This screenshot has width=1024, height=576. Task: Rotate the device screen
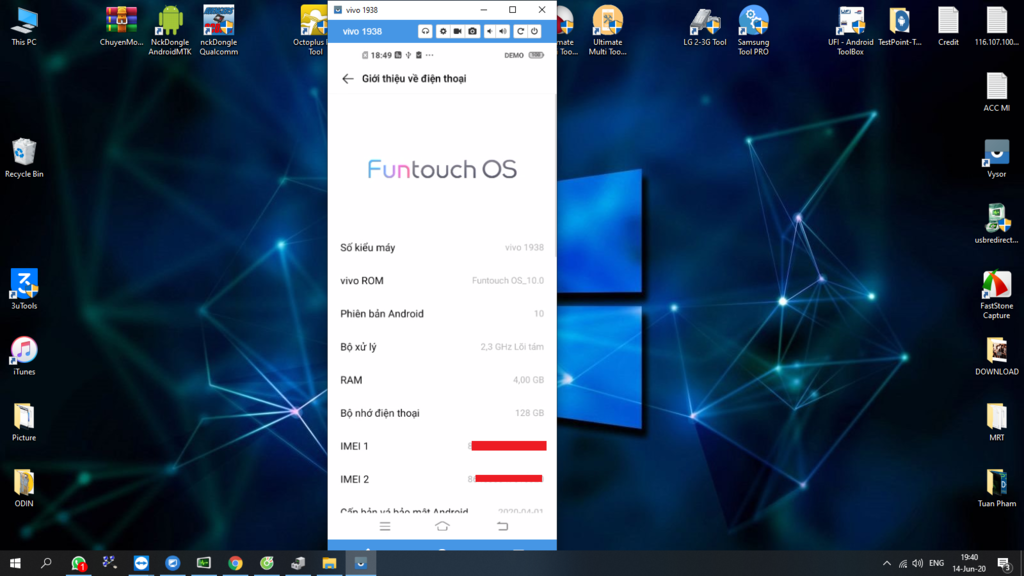coord(520,31)
